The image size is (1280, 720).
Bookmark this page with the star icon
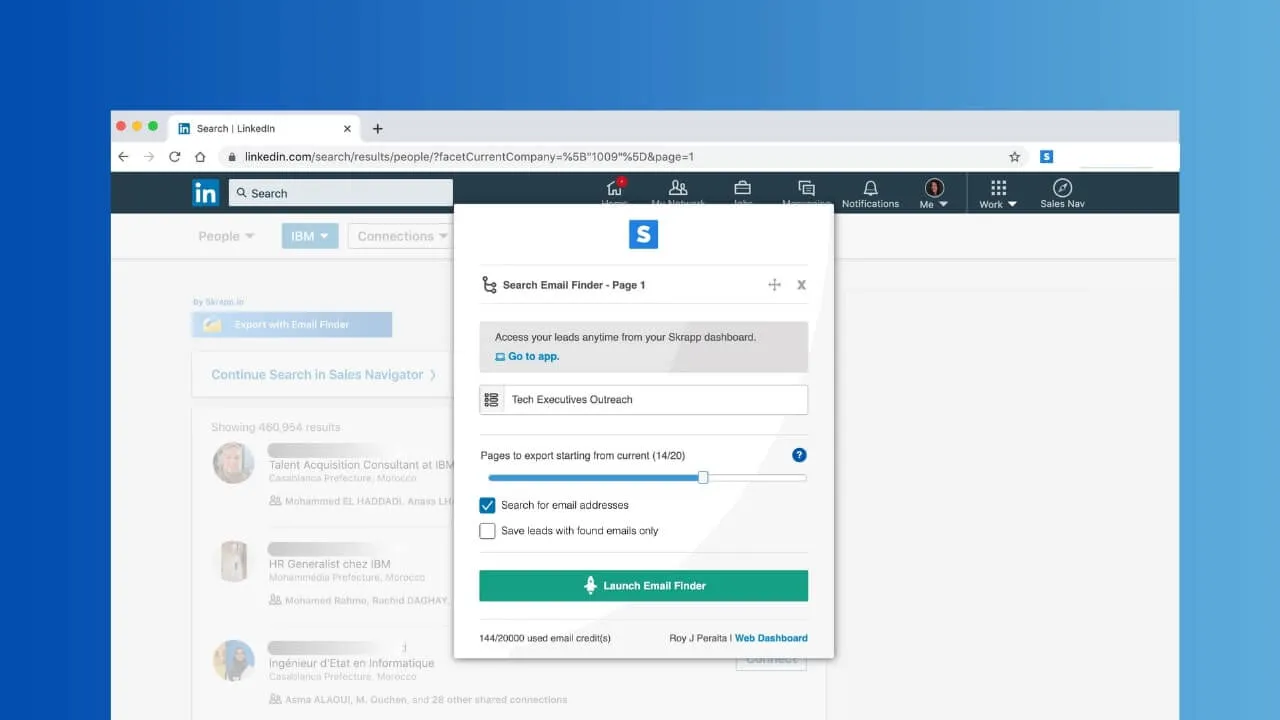1014,157
